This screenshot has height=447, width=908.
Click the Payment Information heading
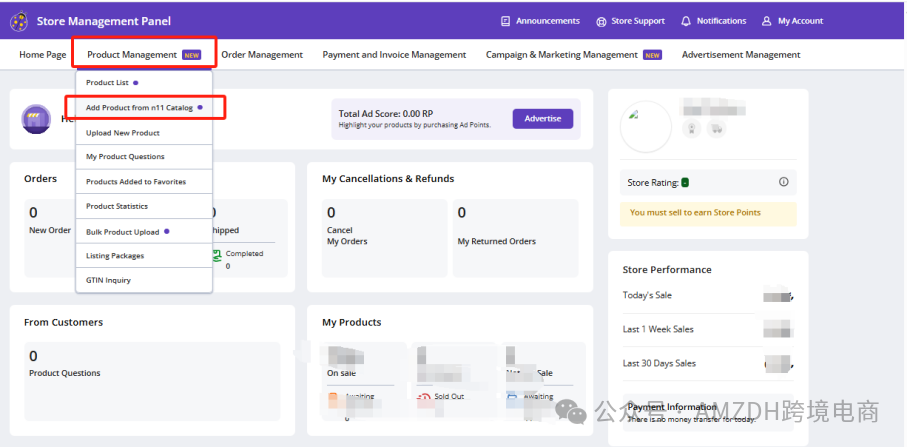click(672, 407)
